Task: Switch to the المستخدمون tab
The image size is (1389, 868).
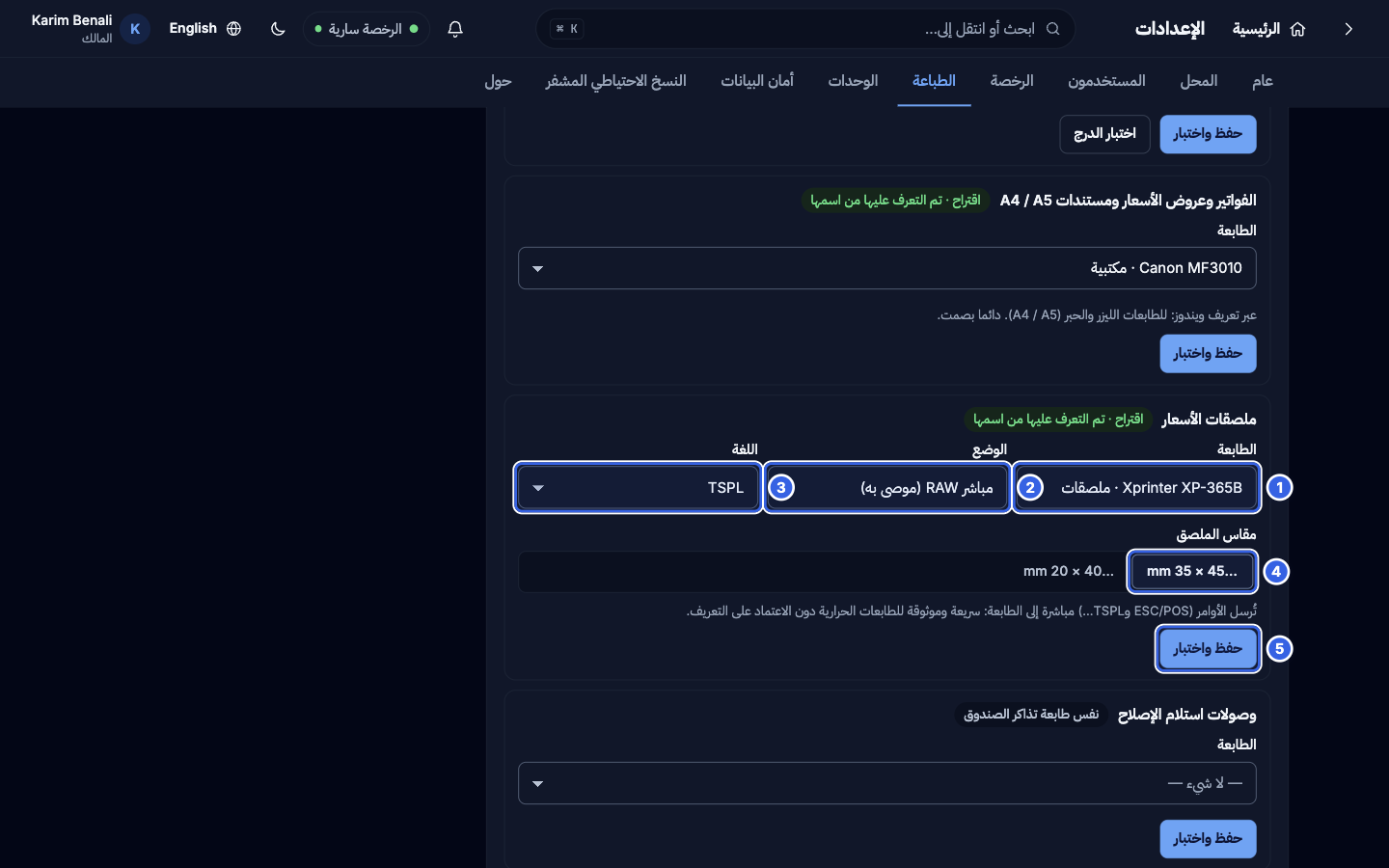Action: pyautogui.click(x=1106, y=81)
